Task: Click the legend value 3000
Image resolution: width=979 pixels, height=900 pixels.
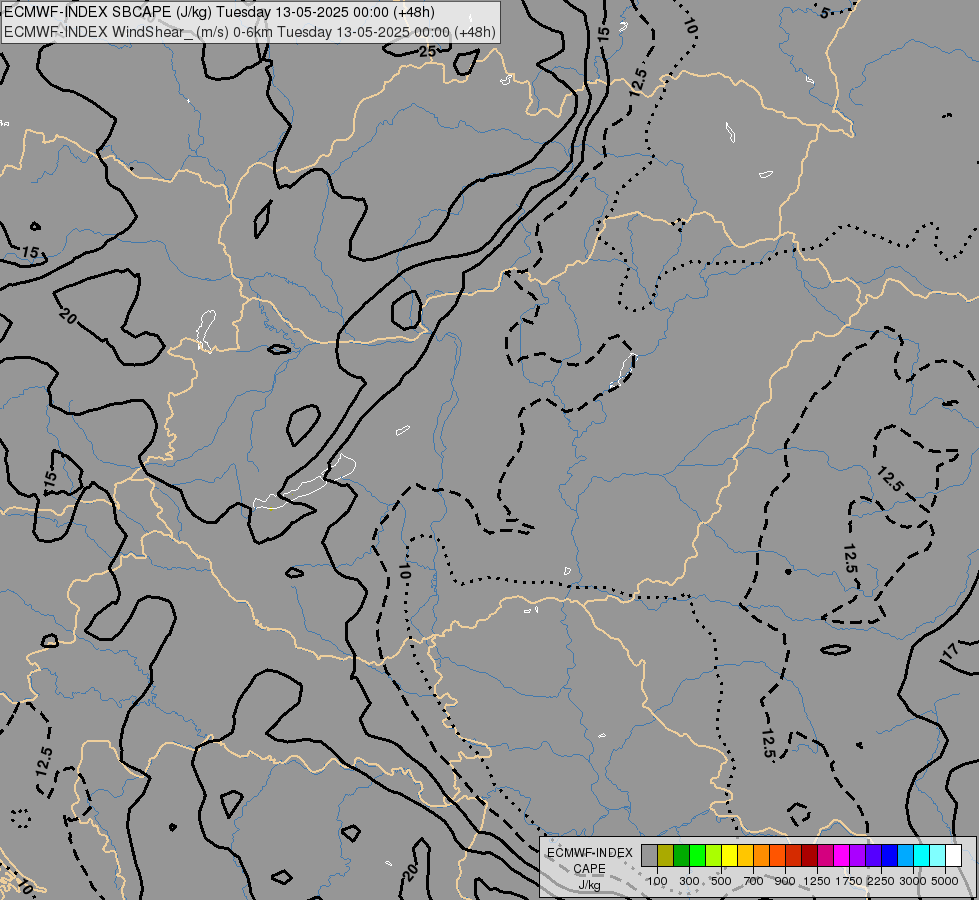Action: click(913, 881)
